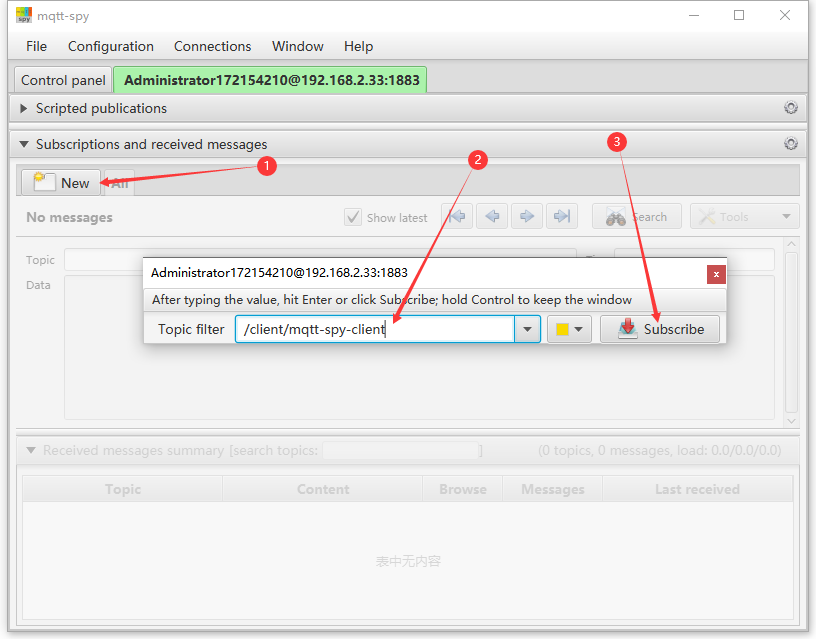Click the scrollbar down arrow in message pane
This screenshot has height=639, width=816.
tap(791, 420)
